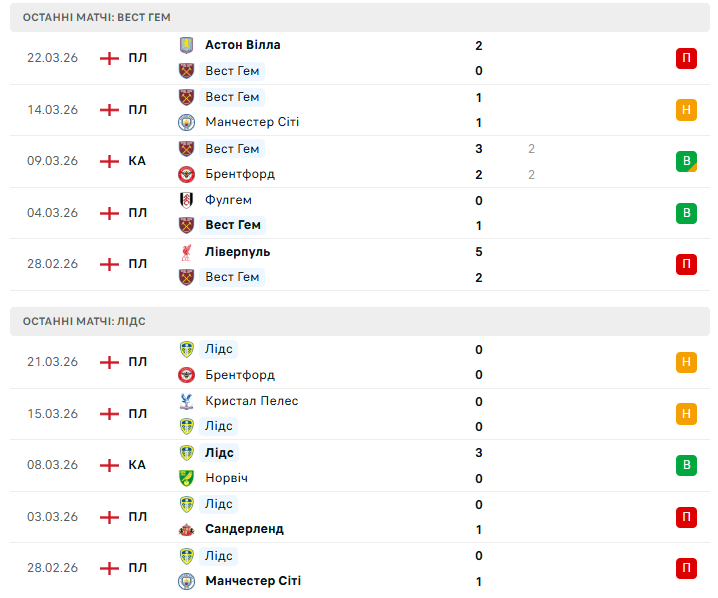Screen dimensions: 718x598
Task: Click the Manchester City crest on 14.03.26
Action: point(186,122)
